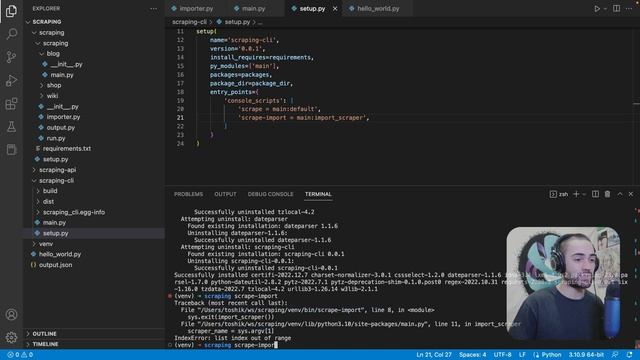Image resolution: width=640 pixels, height=360 pixels.
Task: Open Source Control view
Action: pyautogui.click(x=11, y=57)
